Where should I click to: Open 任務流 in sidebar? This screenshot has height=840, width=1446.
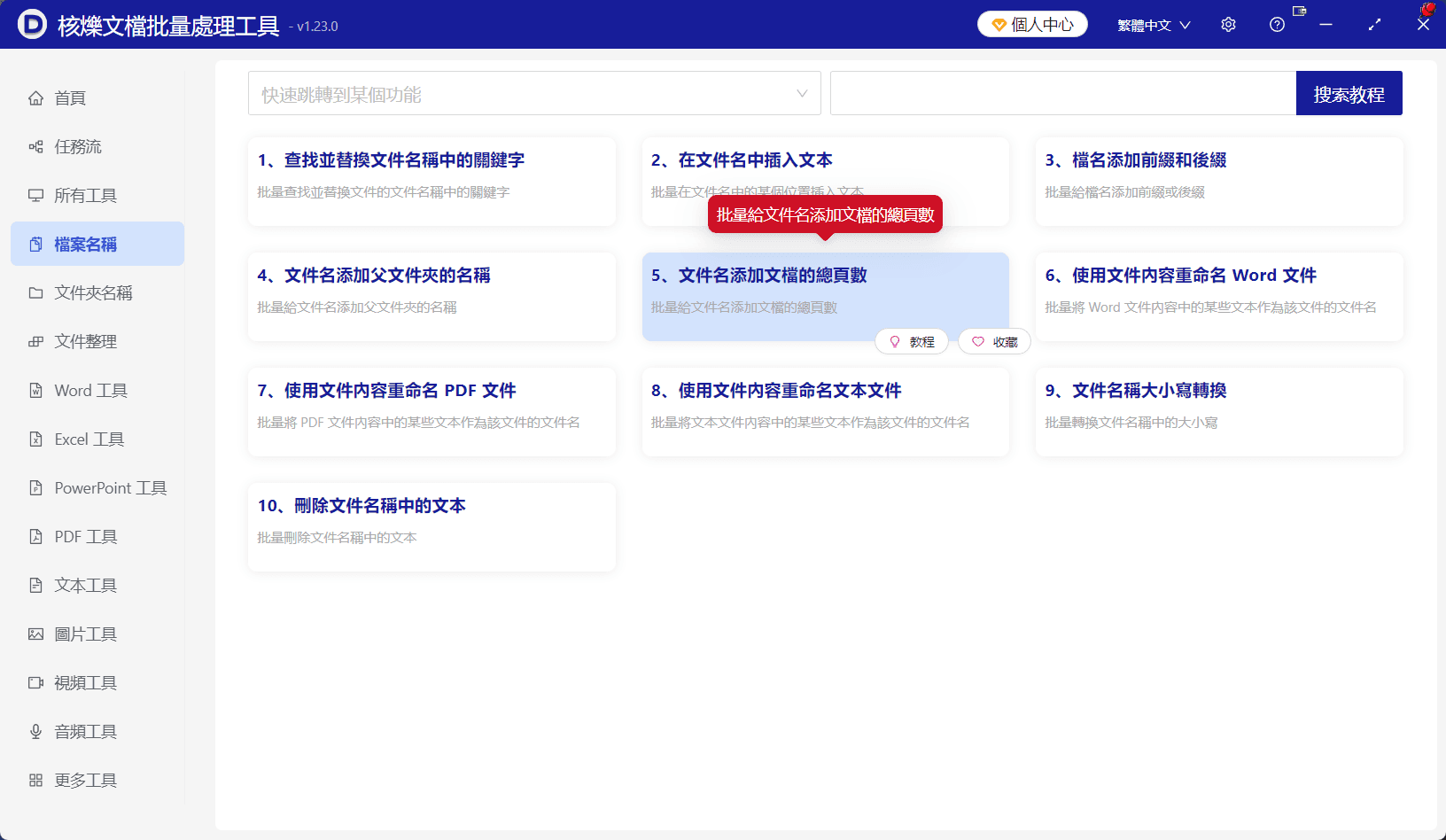[x=97, y=147]
